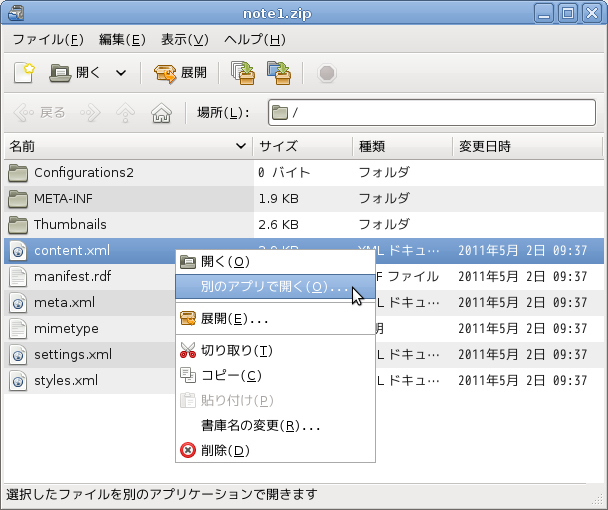Select the Configurations2 folder icon
Viewport: 608px width, 510px height.
tap(18, 173)
